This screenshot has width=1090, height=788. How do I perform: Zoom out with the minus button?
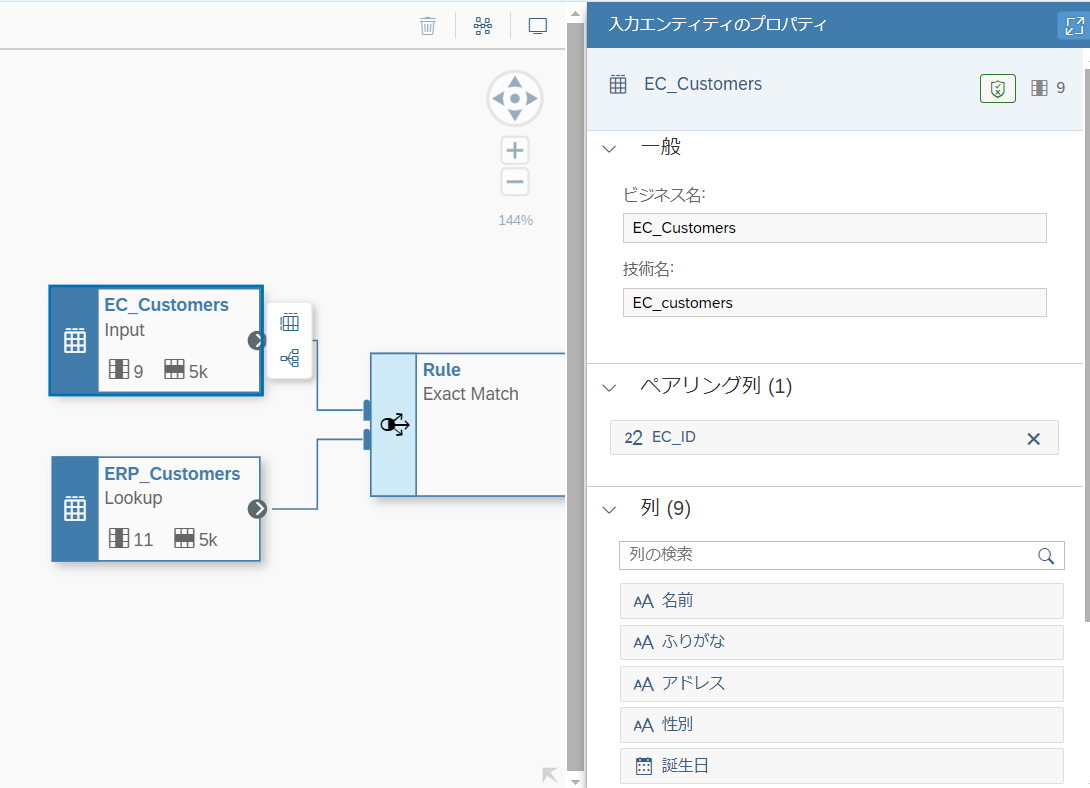pos(514,182)
